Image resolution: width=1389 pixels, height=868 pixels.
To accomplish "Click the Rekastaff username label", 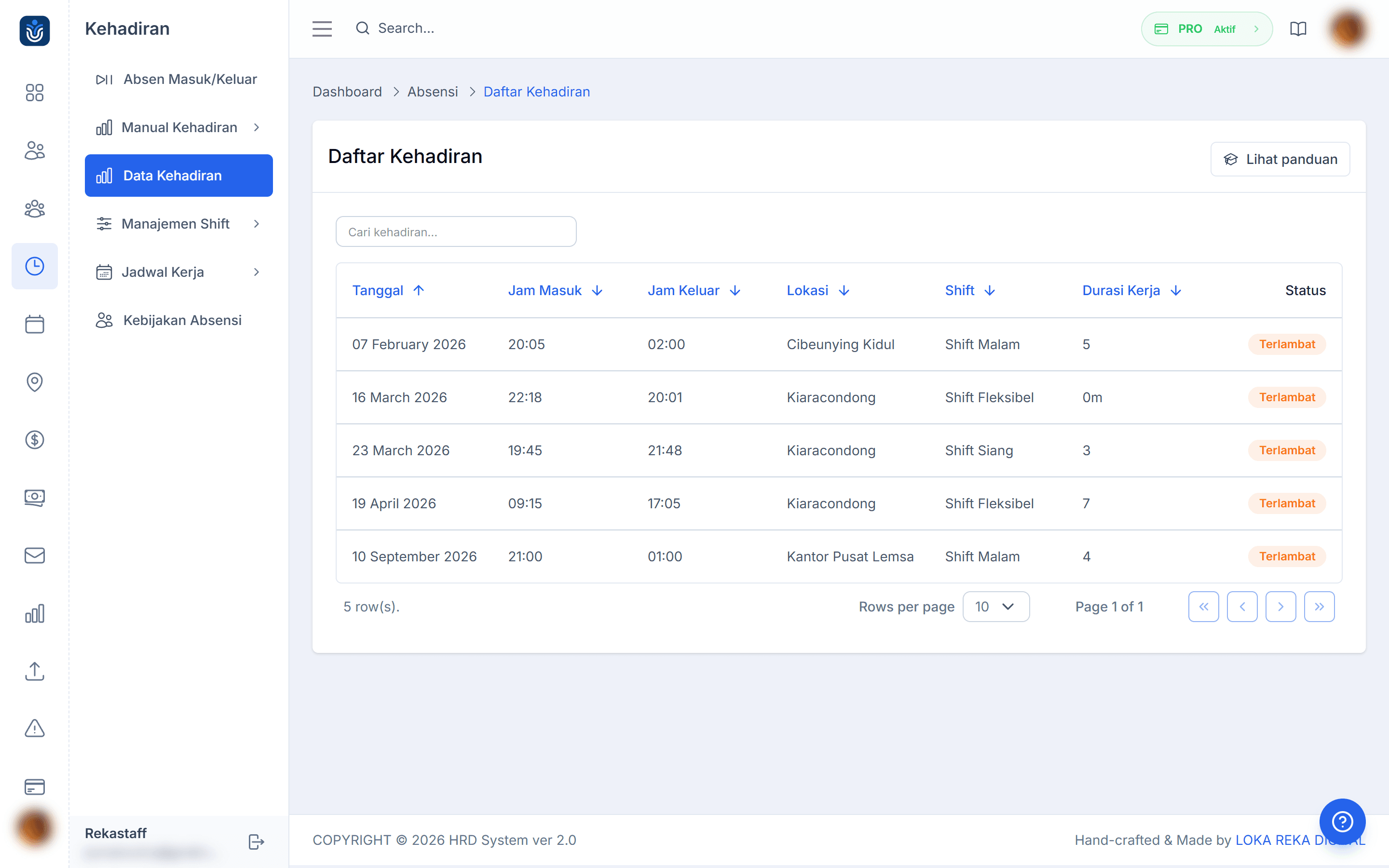I will click(x=115, y=833).
